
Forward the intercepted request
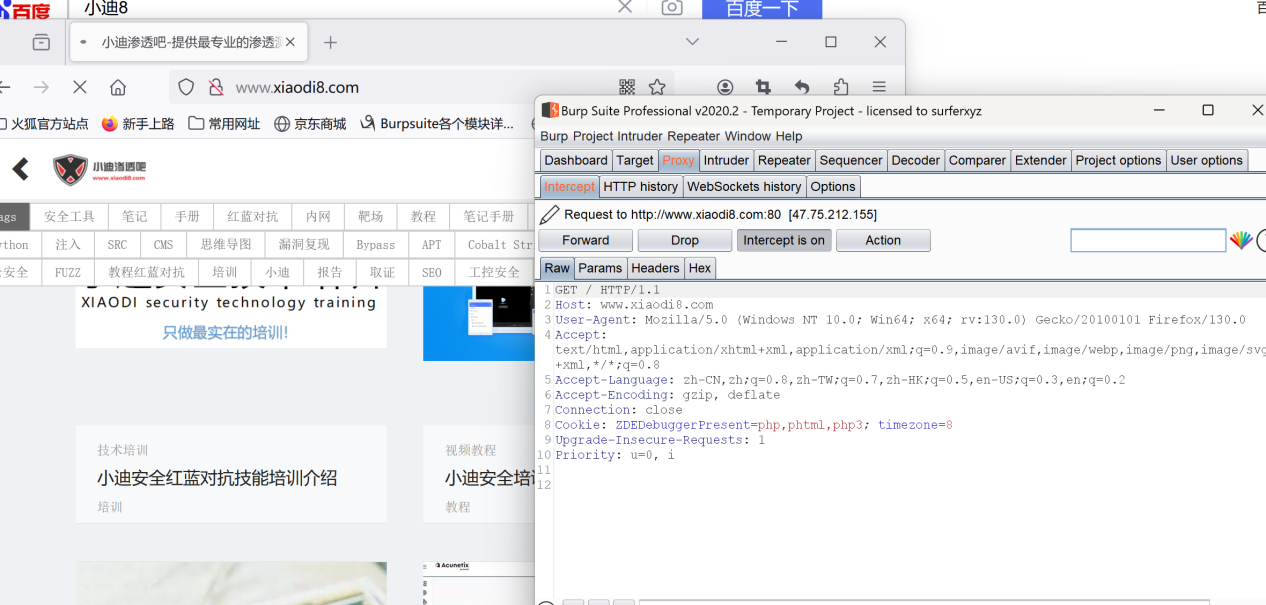[585, 240]
